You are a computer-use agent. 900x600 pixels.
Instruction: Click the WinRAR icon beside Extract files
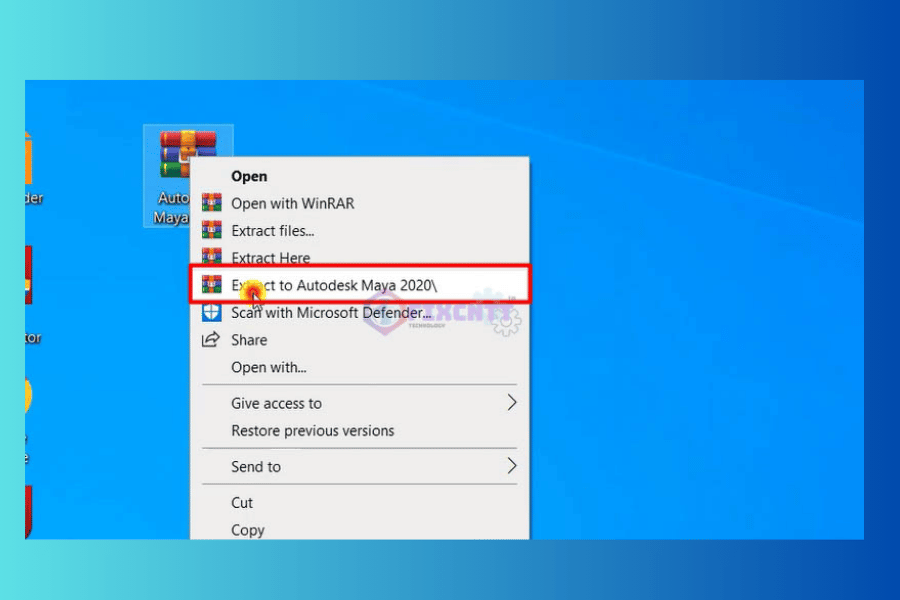[x=211, y=231]
